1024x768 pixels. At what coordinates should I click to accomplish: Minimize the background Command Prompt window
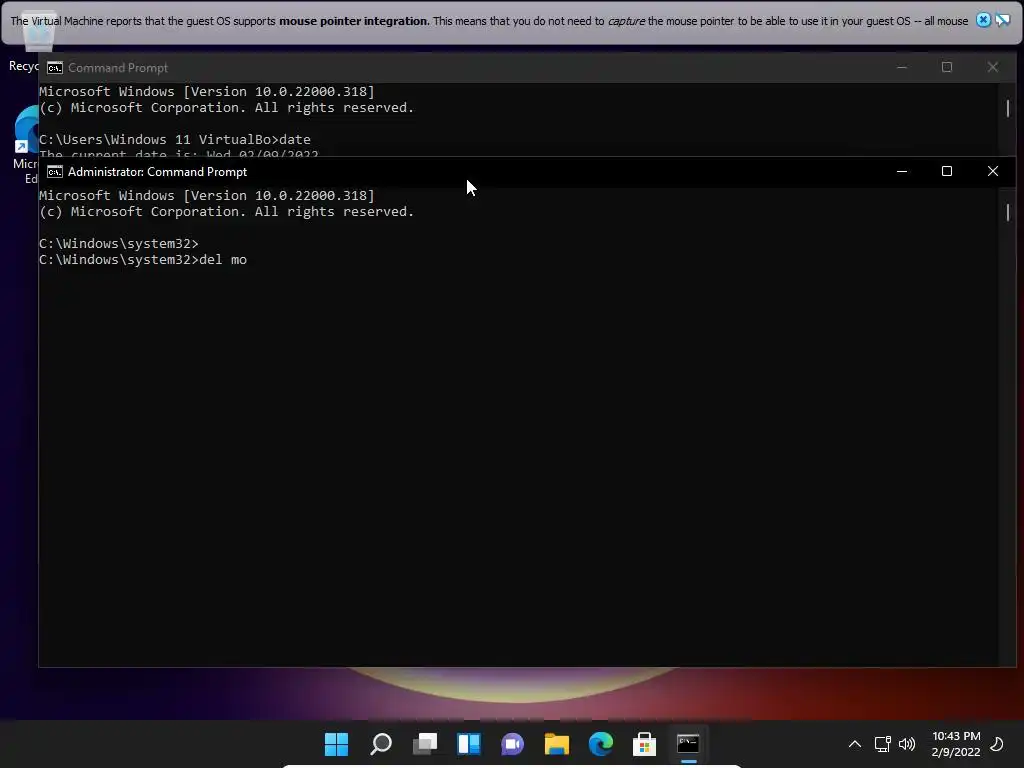coord(902,67)
